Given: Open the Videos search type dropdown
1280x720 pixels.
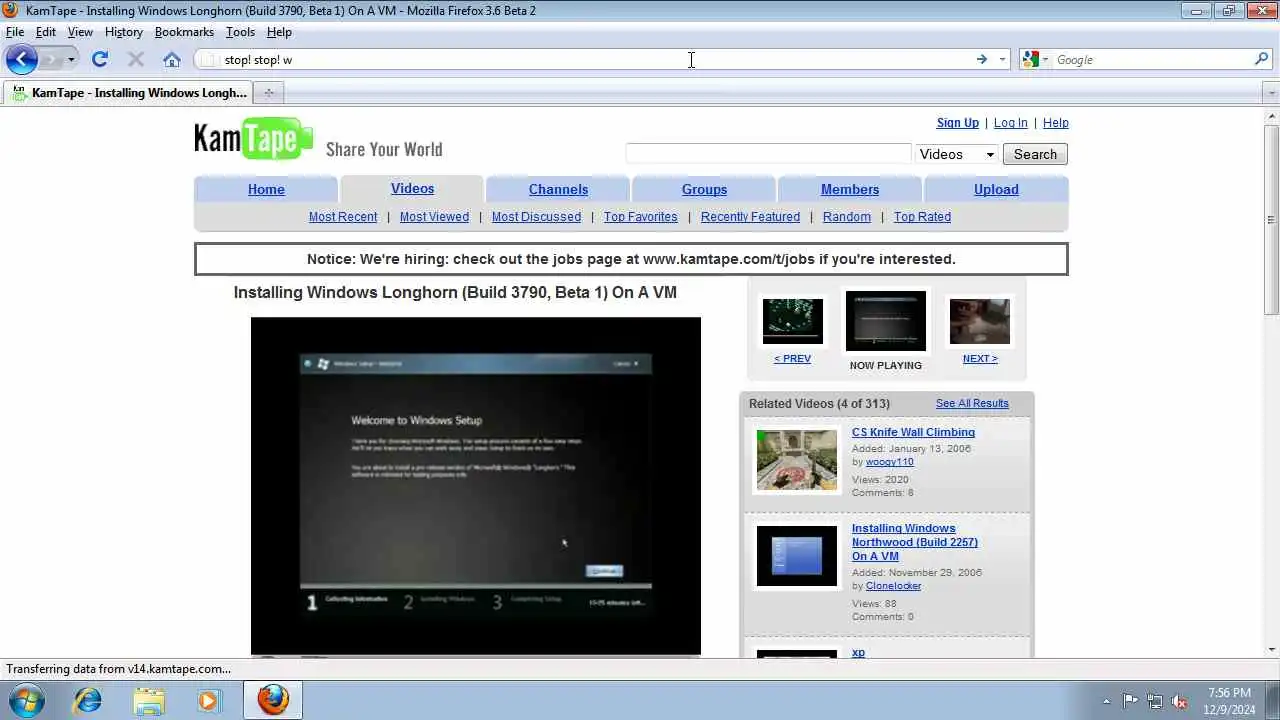Looking at the screenshot, I should pos(957,154).
